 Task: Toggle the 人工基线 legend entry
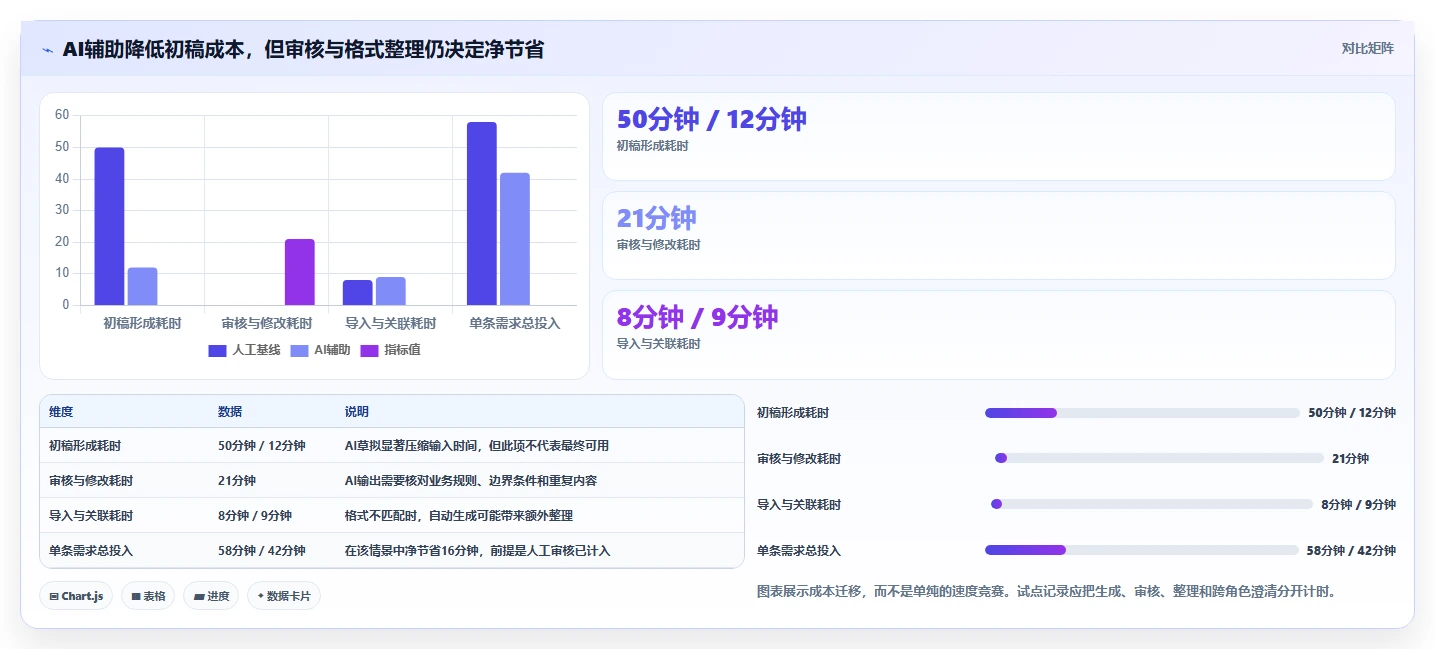[244, 350]
